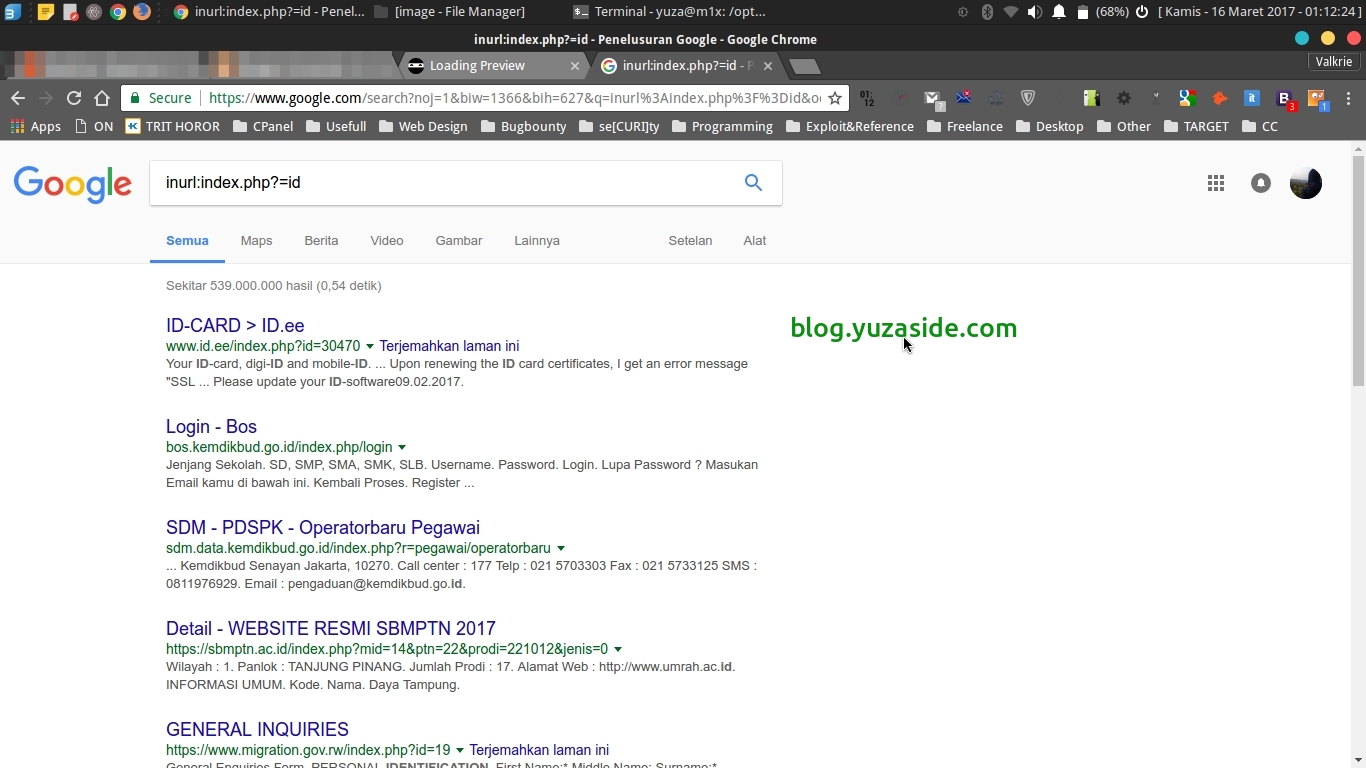Open the CPanel bookmarks folder

coord(263,126)
